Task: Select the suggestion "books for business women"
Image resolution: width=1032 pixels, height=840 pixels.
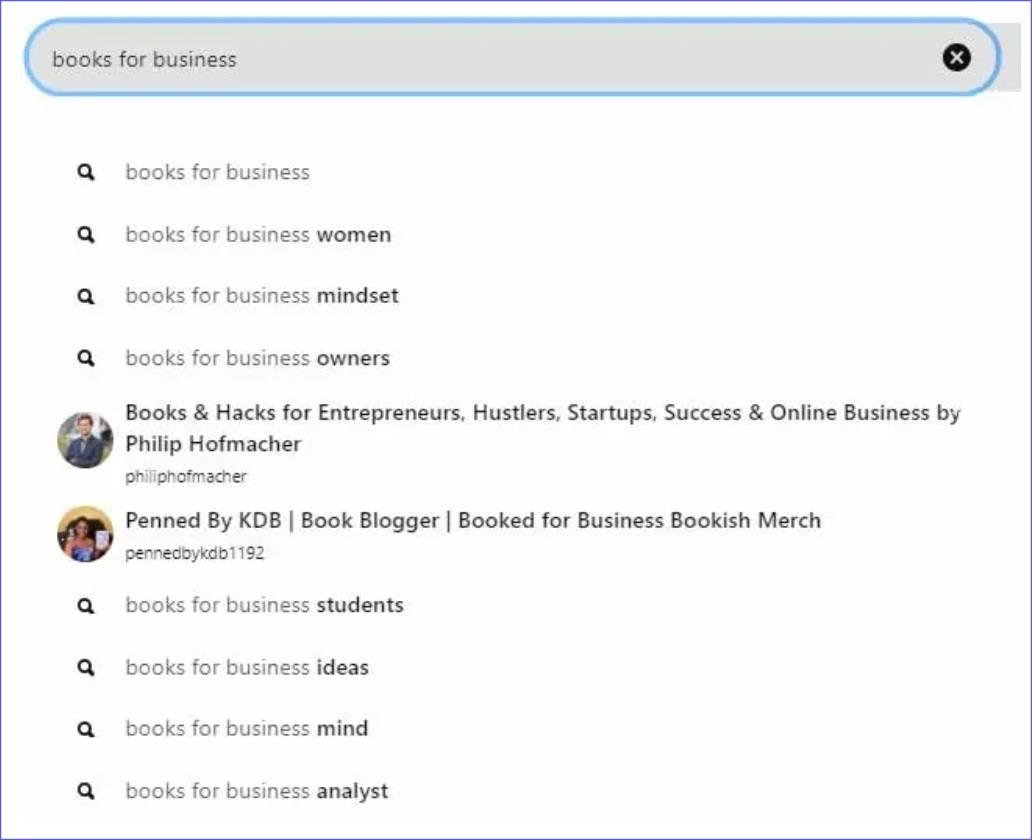Action: pyautogui.click(x=258, y=235)
